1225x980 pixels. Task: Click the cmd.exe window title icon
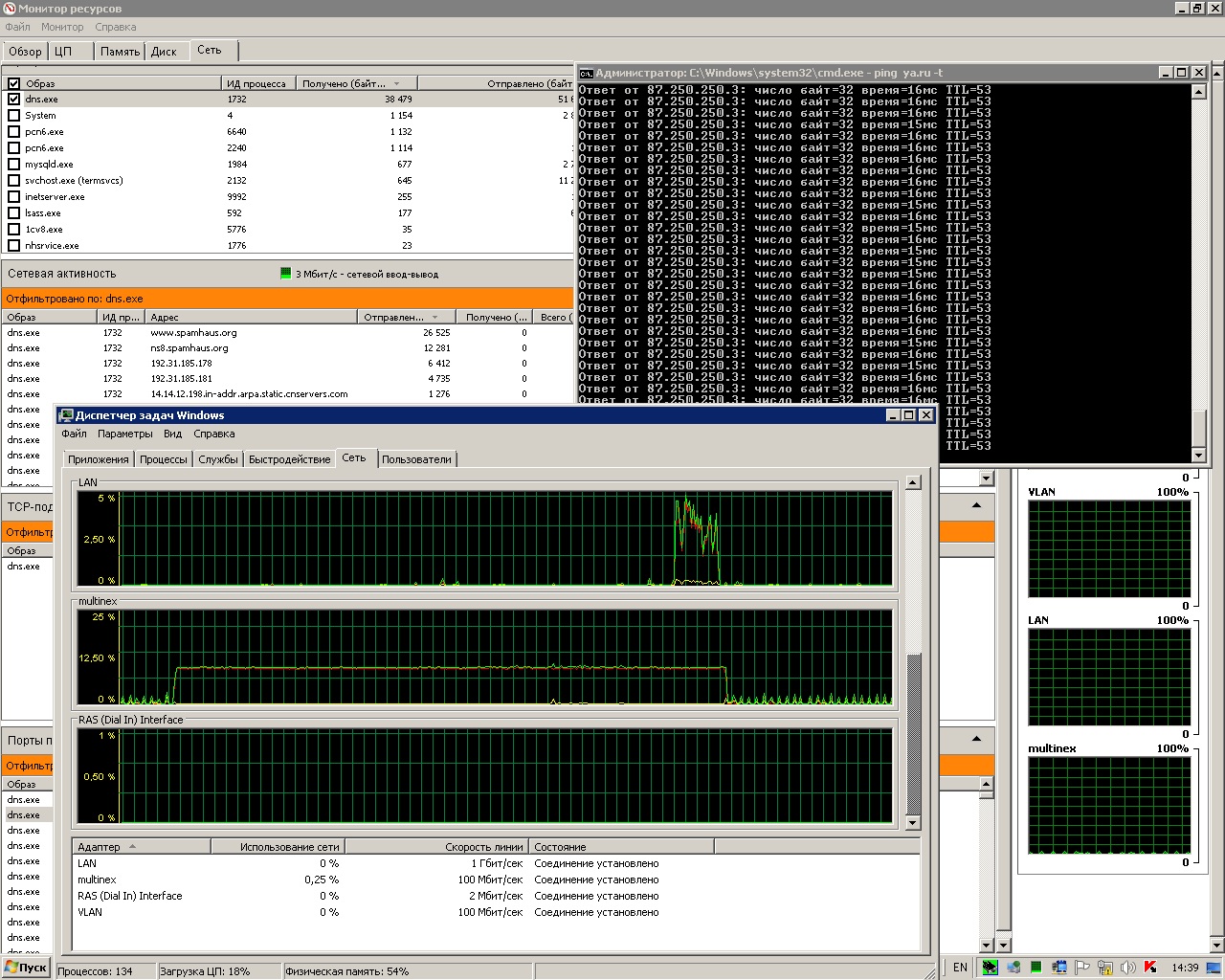587,73
